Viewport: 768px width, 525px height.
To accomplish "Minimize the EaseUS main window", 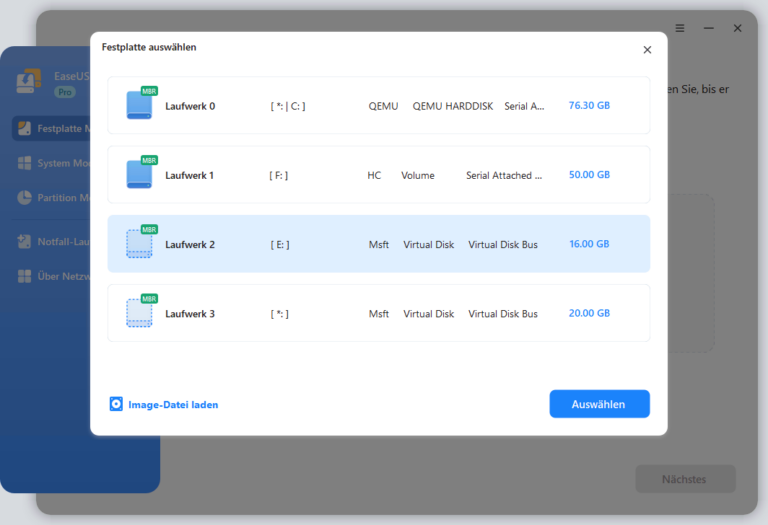I will click(x=708, y=28).
